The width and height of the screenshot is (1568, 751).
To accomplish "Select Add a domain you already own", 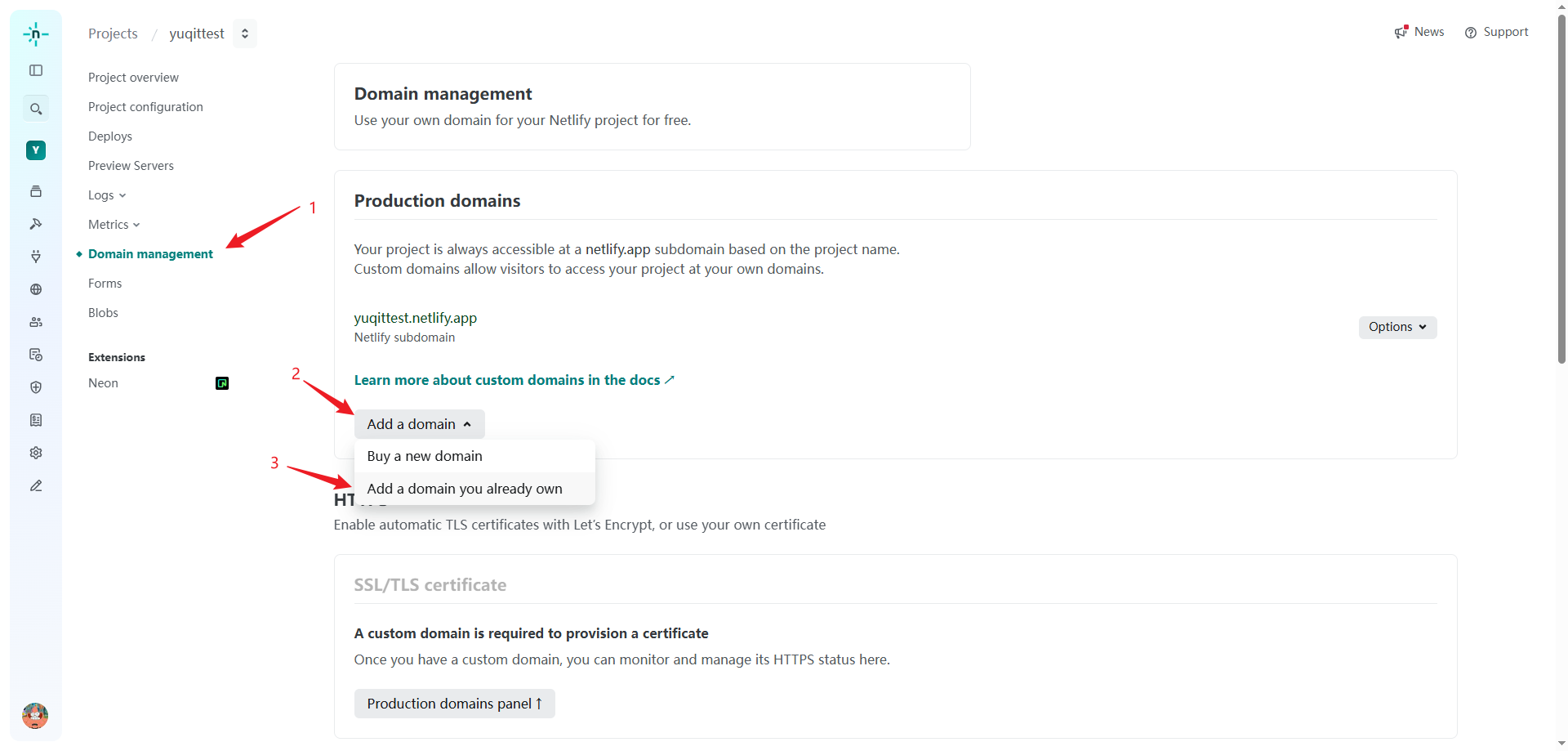I will point(465,489).
